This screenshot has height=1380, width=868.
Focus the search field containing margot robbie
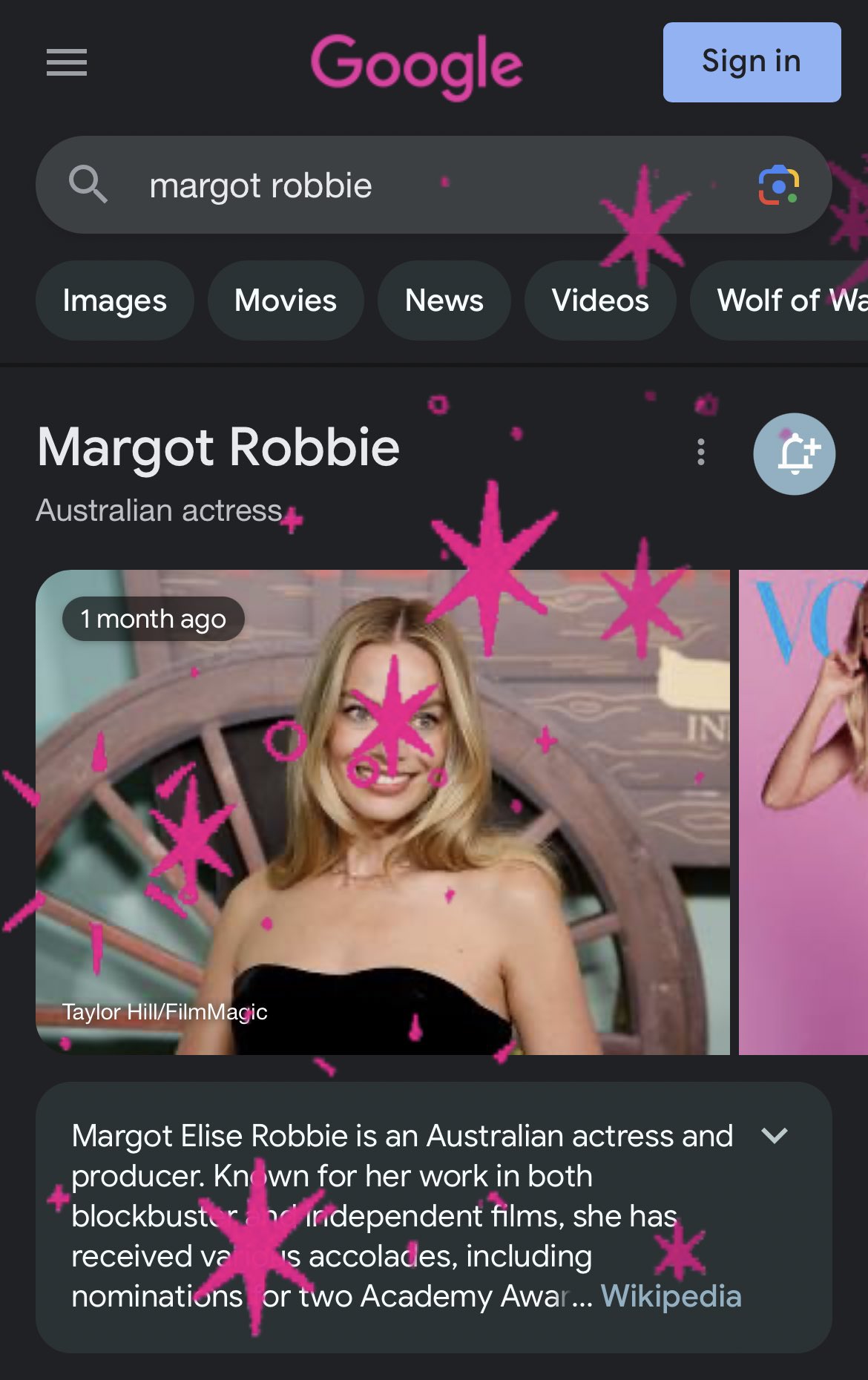(433, 185)
